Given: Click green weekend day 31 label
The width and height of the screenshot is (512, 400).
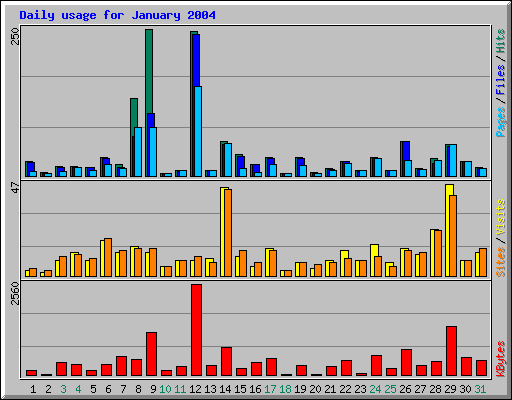Looking at the screenshot, I should click(x=480, y=389).
